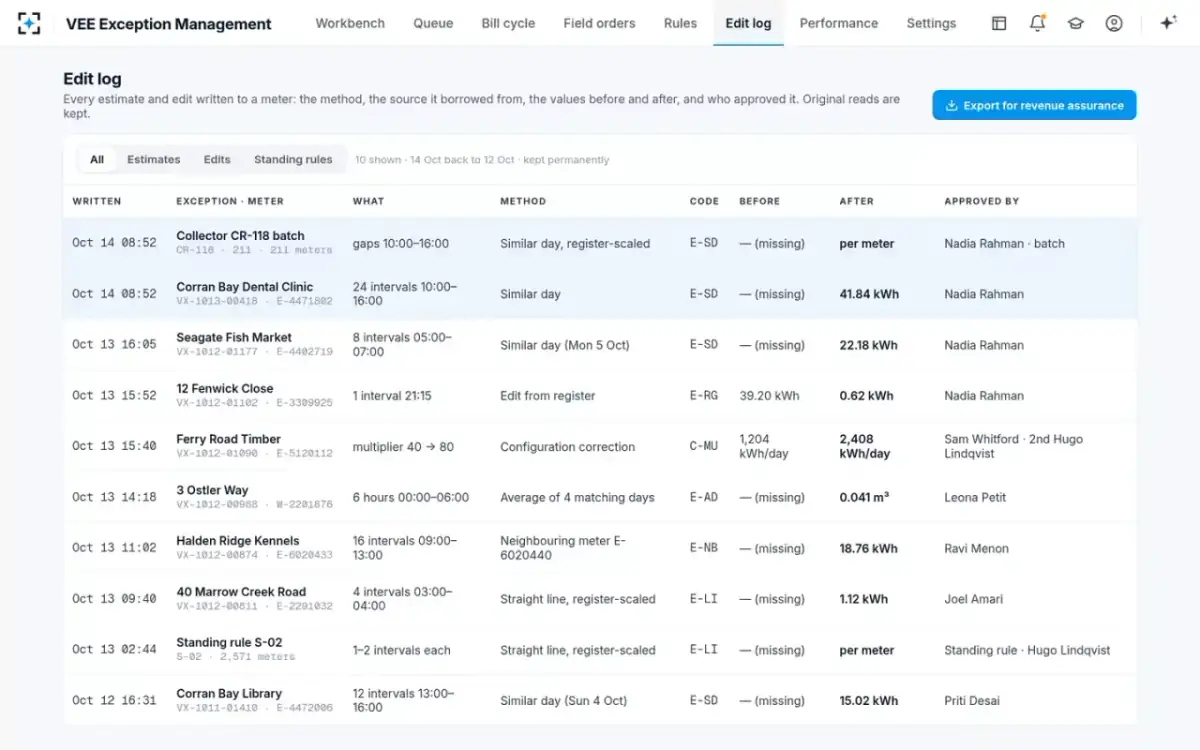
Task: Click the Oct 12 16:31 timestamp
Action: click(x=114, y=700)
